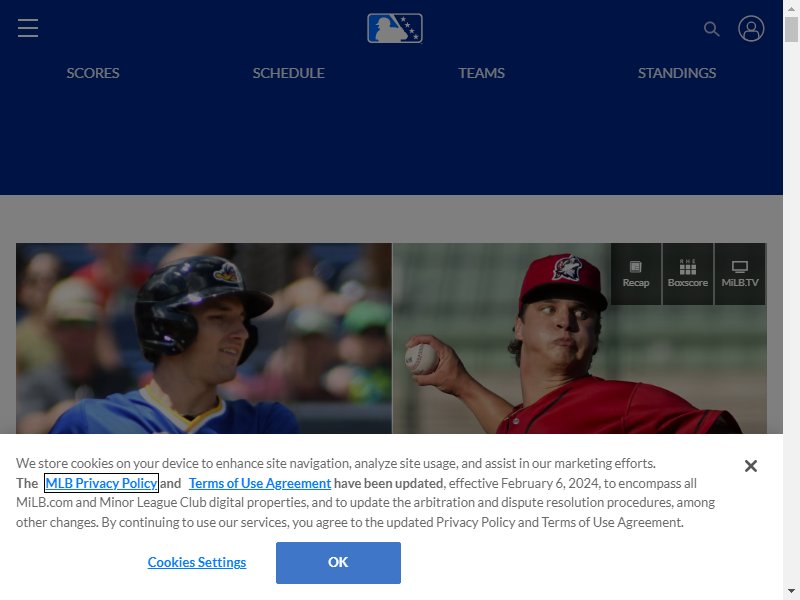
Task: Click the pitcher in red jersey photo
Action: pos(579,338)
